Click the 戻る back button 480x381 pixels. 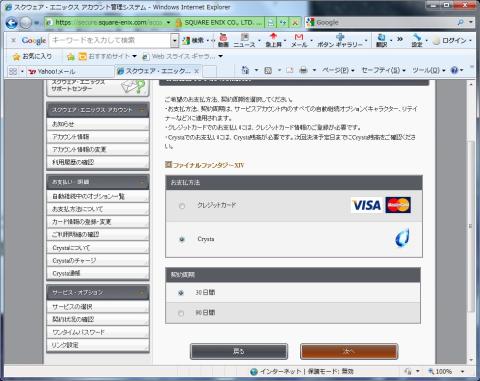(x=239, y=351)
